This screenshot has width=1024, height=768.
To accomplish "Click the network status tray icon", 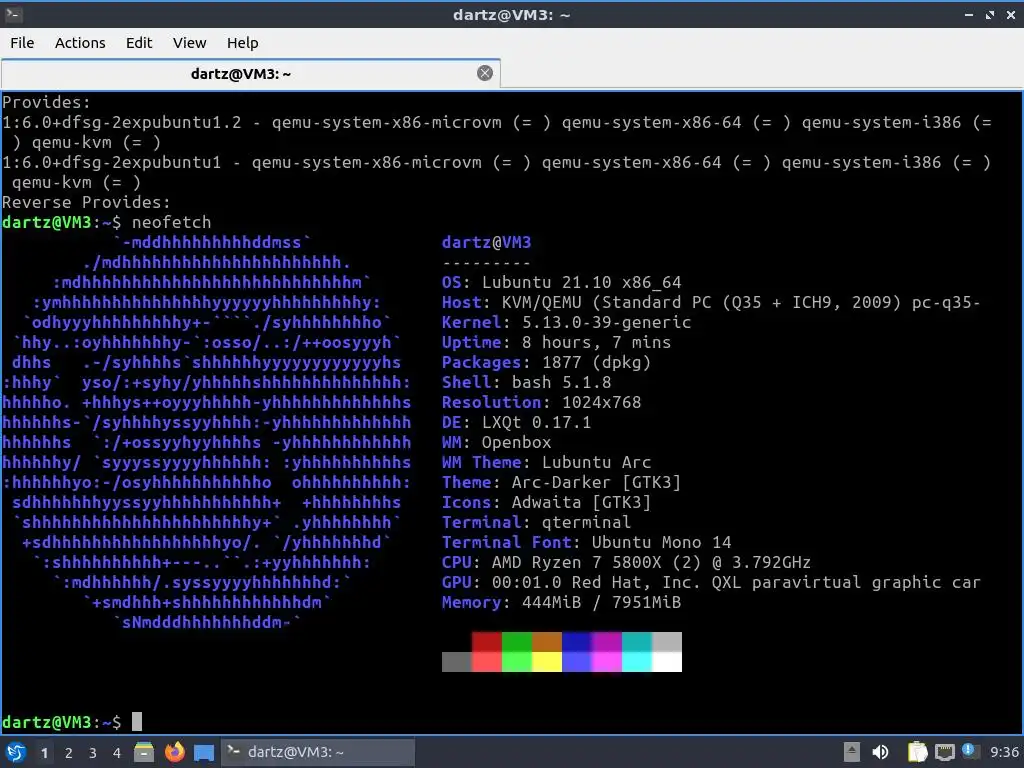I will [944, 752].
